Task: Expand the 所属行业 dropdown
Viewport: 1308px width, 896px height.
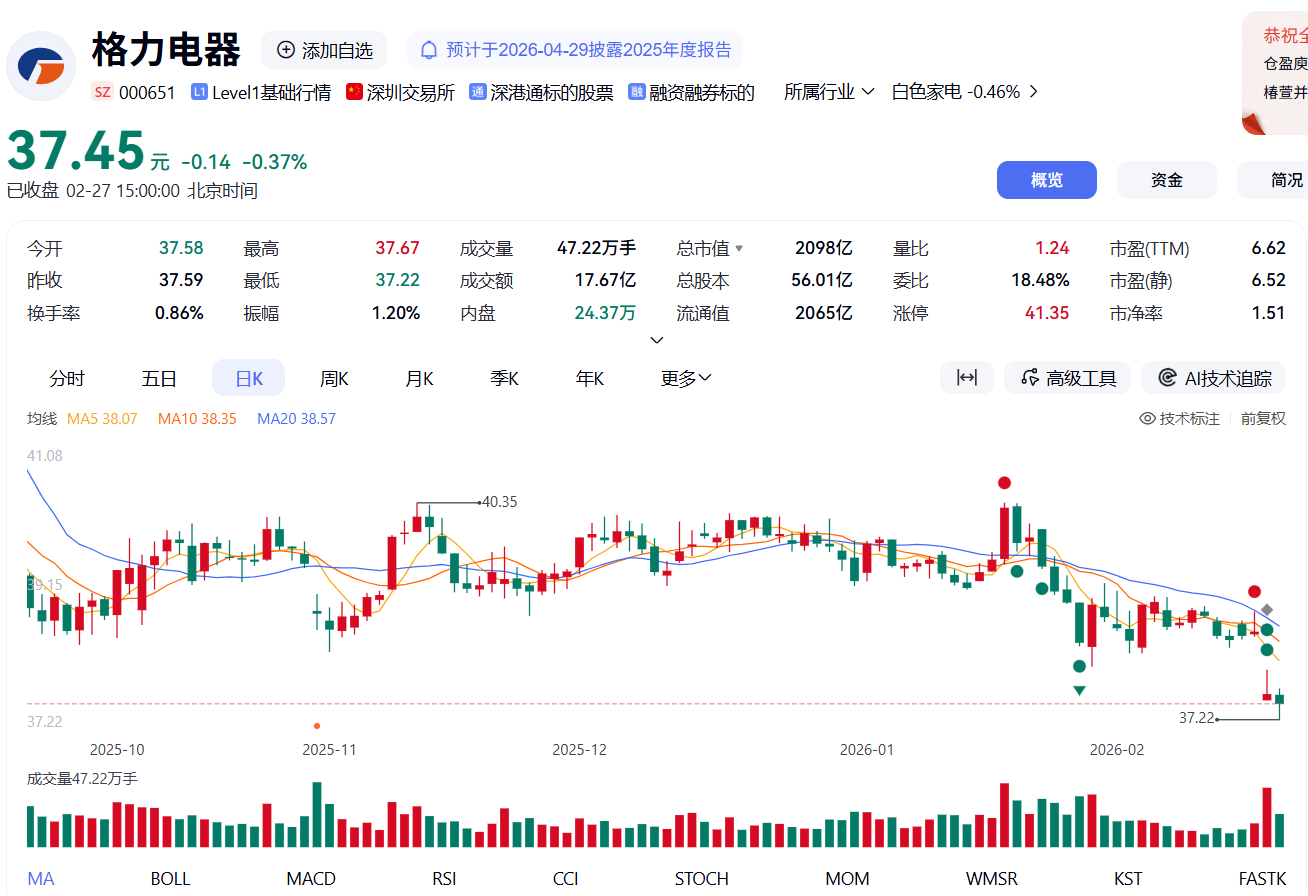Action: click(829, 92)
